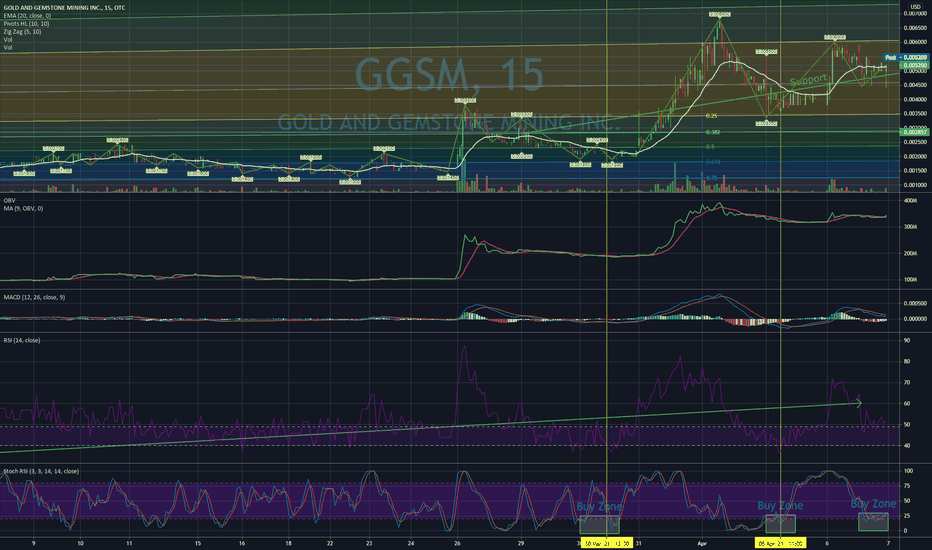Click the 75 Stoch RSI axis value
This screenshot has height=550, width=932.
coord(907,486)
